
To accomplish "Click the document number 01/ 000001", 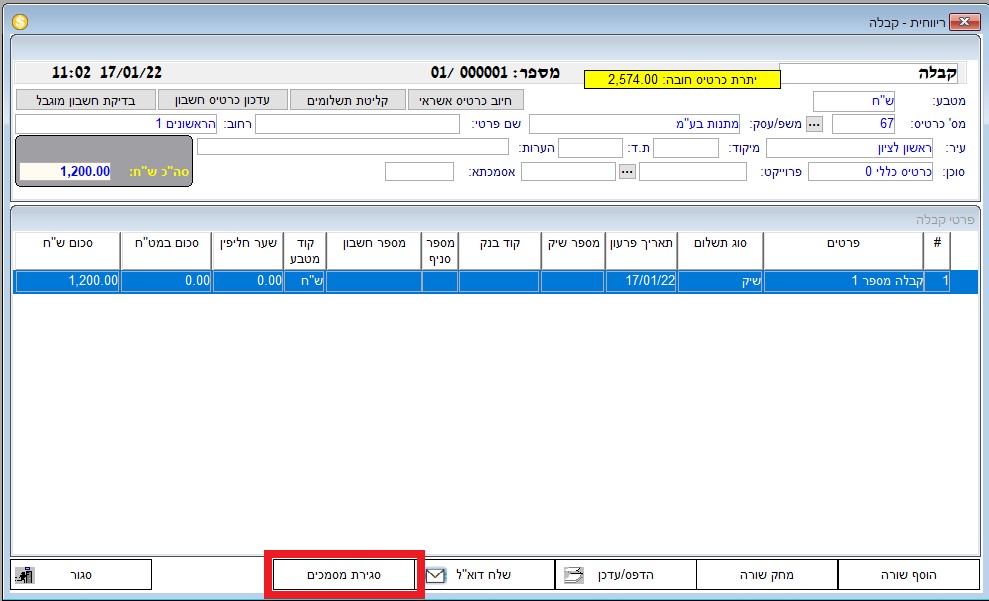I will click(469, 73).
